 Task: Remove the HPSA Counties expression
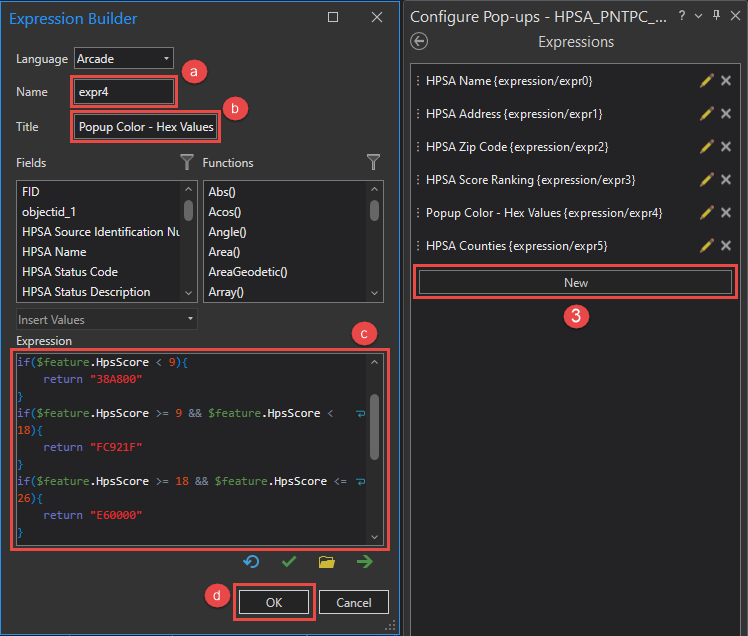[726, 245]
